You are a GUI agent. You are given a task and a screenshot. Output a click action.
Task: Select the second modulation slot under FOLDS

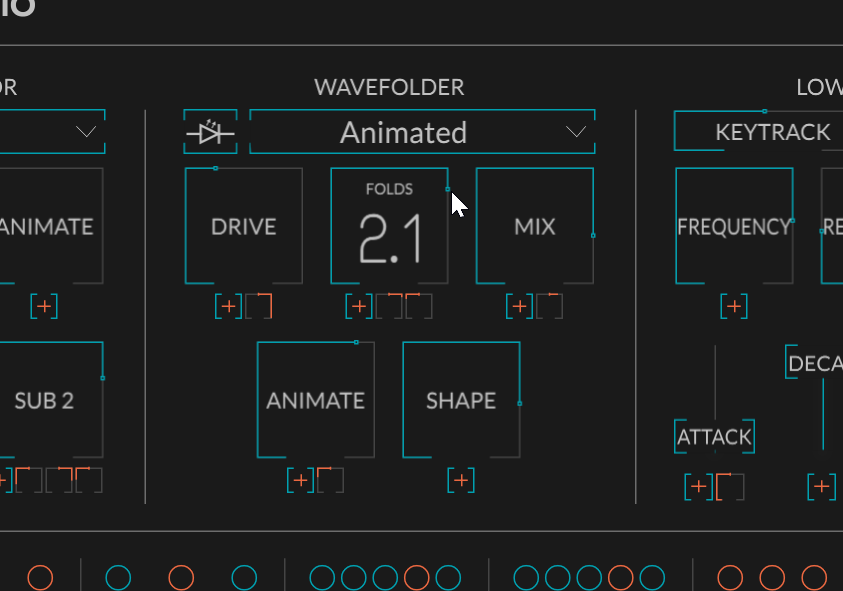click(419, 307)
